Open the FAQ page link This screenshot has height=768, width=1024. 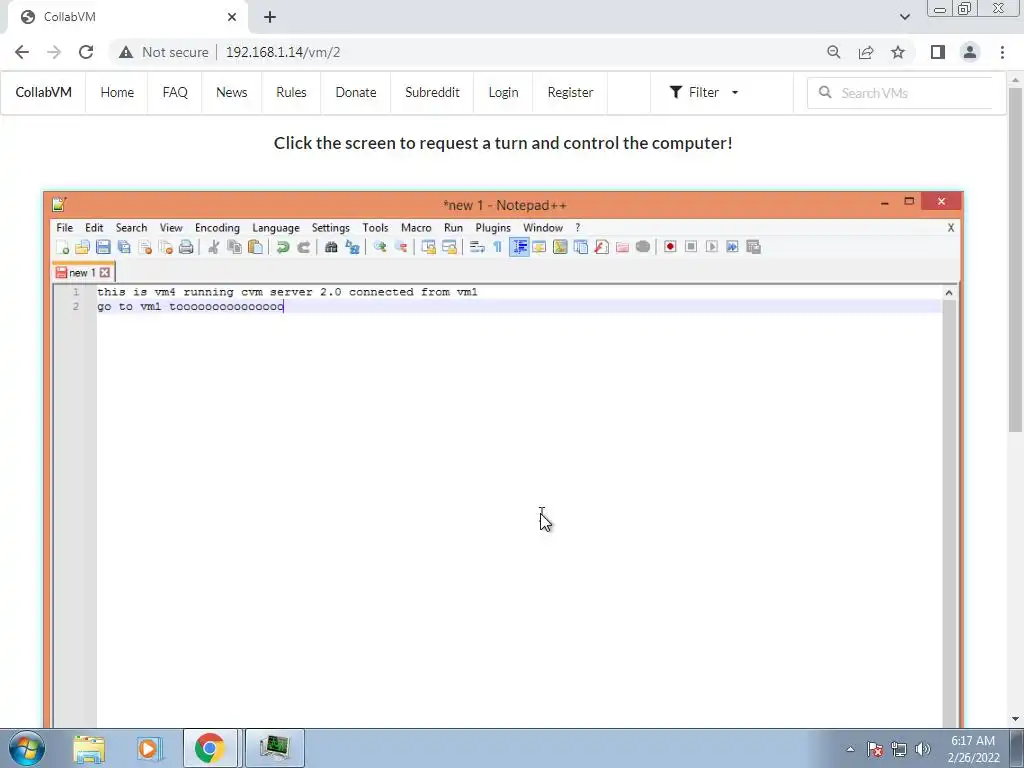tap(175, 93)
